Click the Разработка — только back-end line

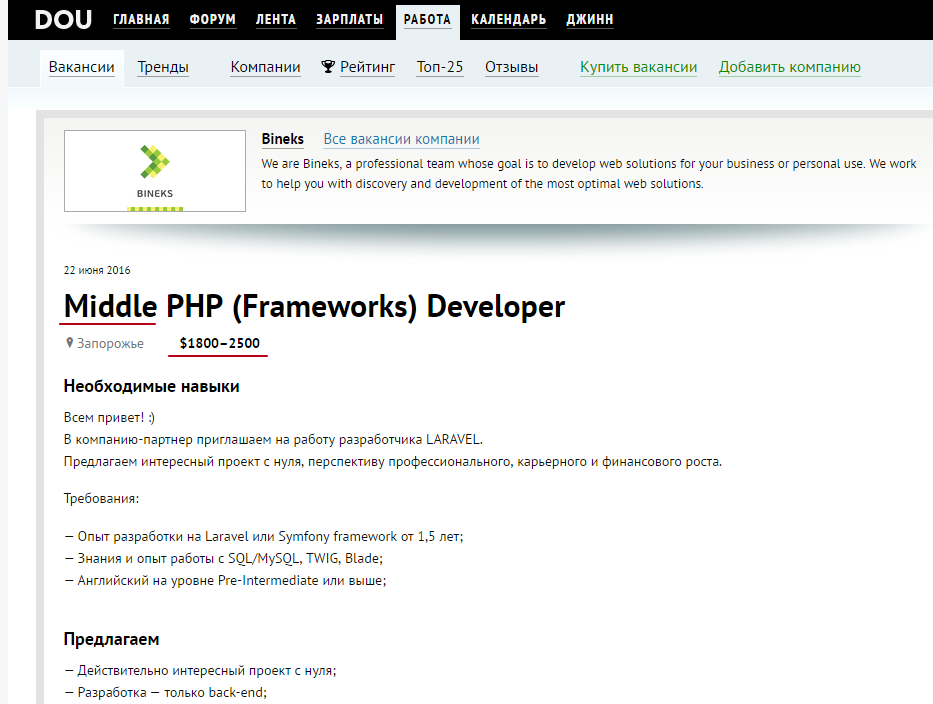tap(165, 693)
